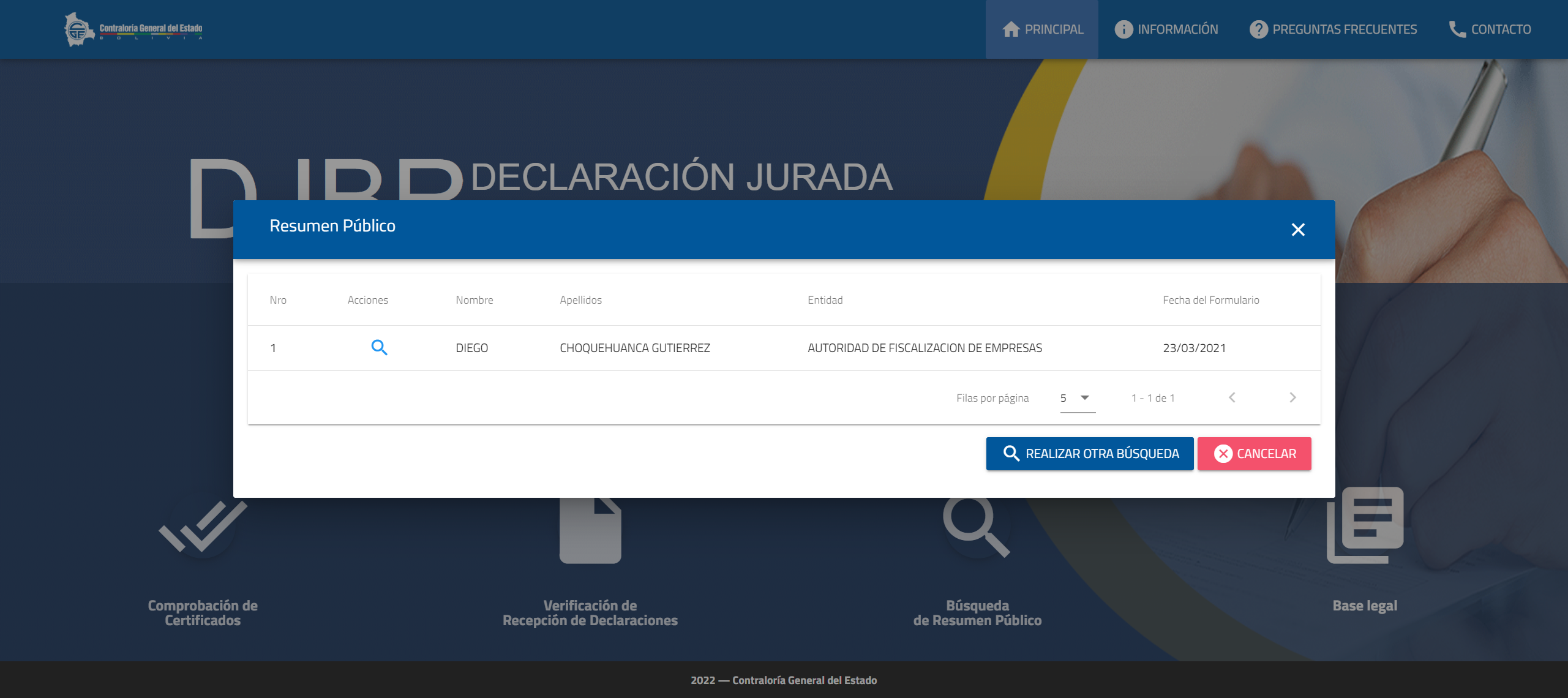Click the Resumen Público dialog title
This screenshot has height=698, width=1568.
click(x=332, y=226)
